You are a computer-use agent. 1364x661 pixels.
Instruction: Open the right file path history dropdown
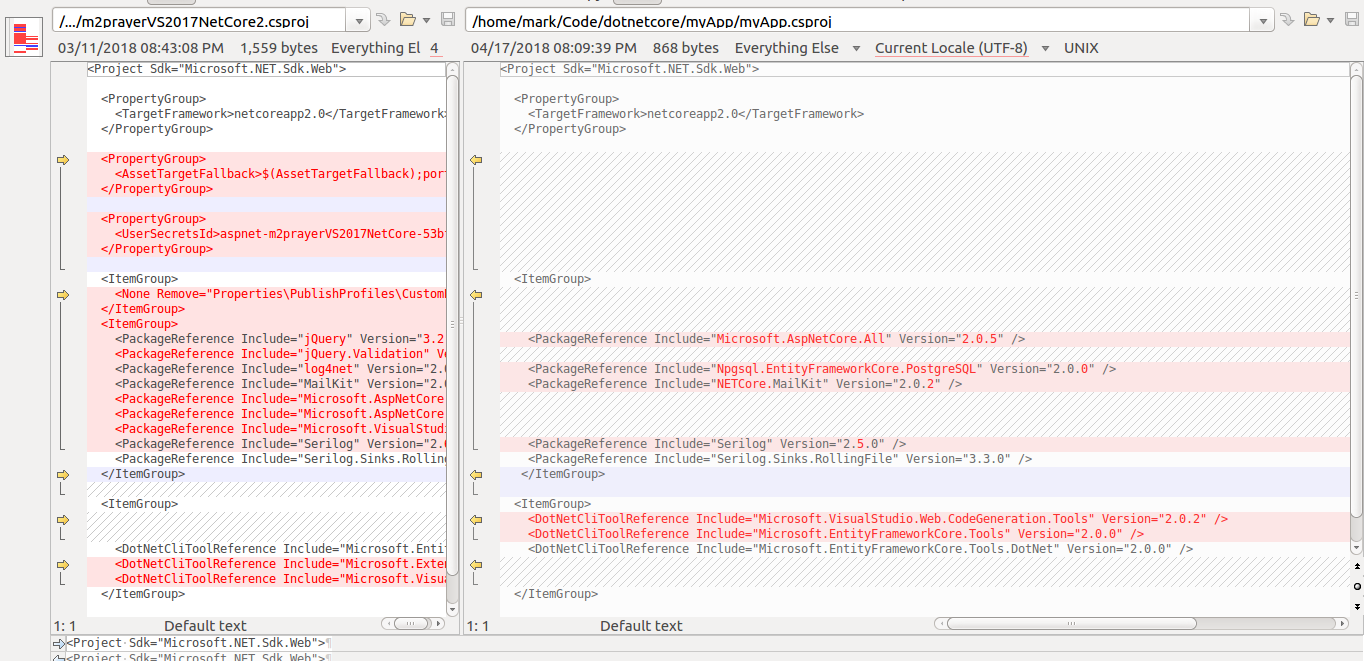coord(1264,19)
